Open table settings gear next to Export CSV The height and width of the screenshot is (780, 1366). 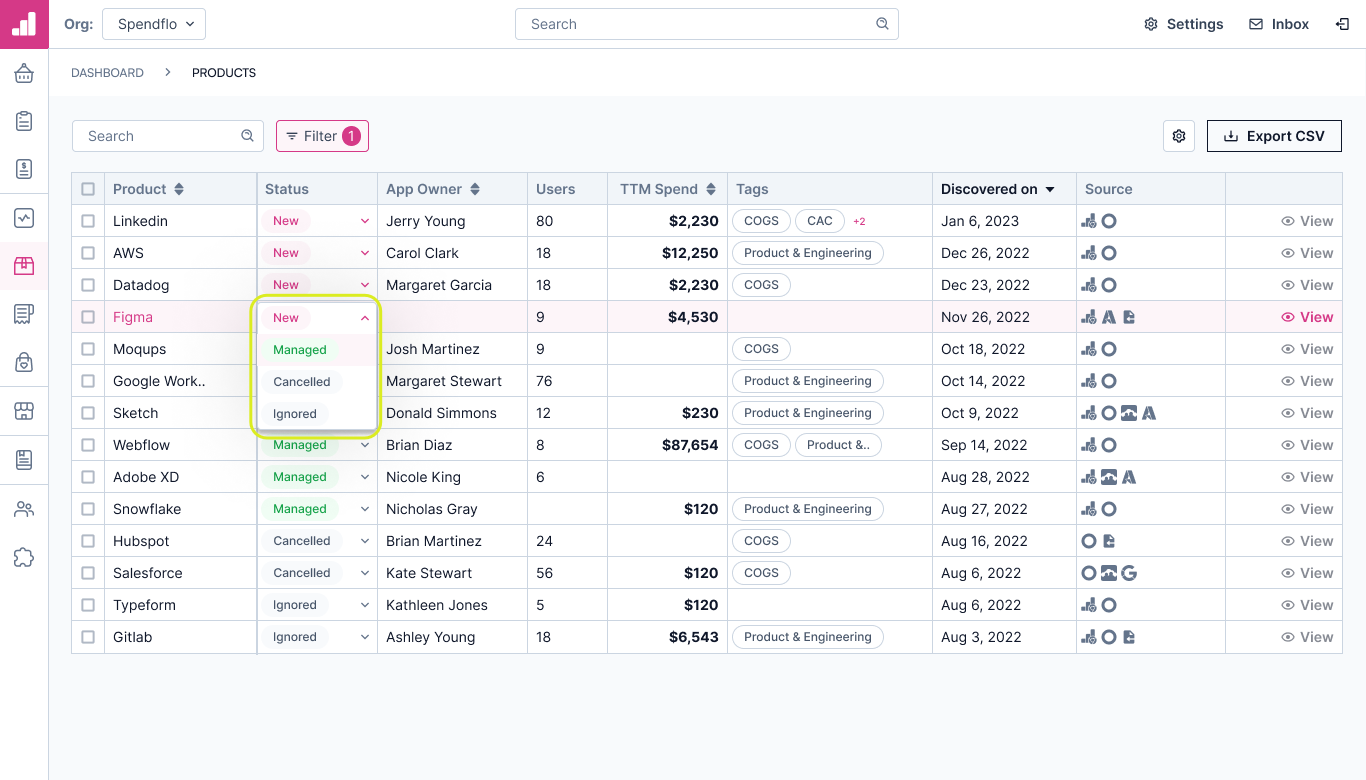coord(1179,136)
